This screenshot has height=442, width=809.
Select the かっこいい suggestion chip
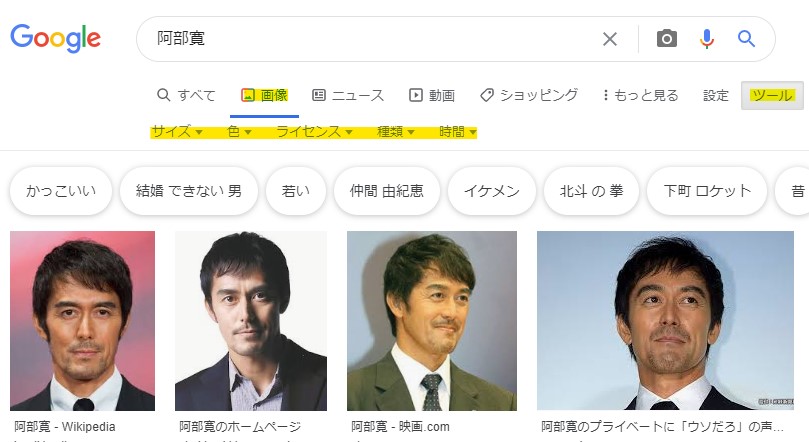tap(61, 191)
